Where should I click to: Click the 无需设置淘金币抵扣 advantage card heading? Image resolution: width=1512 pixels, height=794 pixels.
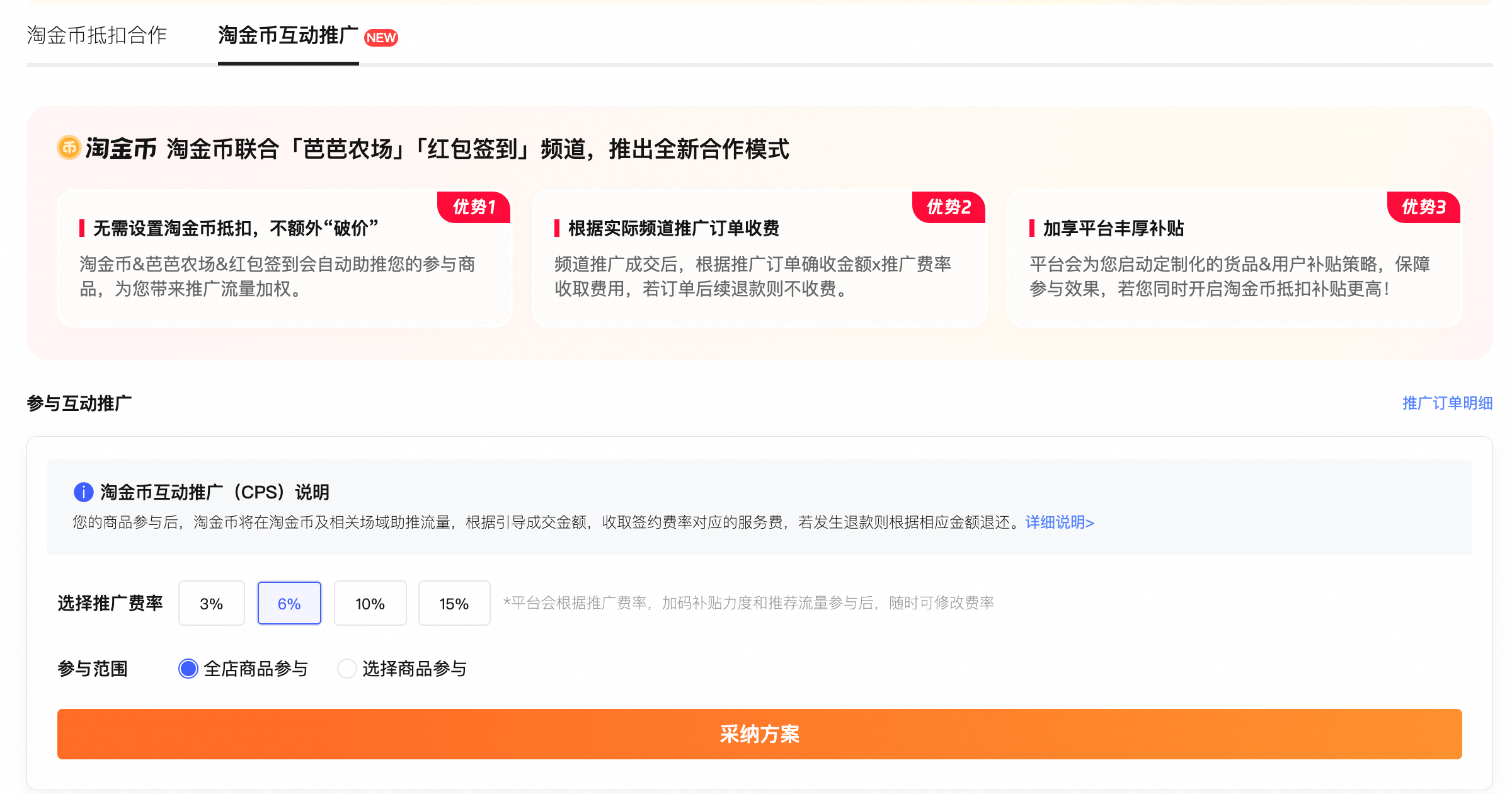236,228
